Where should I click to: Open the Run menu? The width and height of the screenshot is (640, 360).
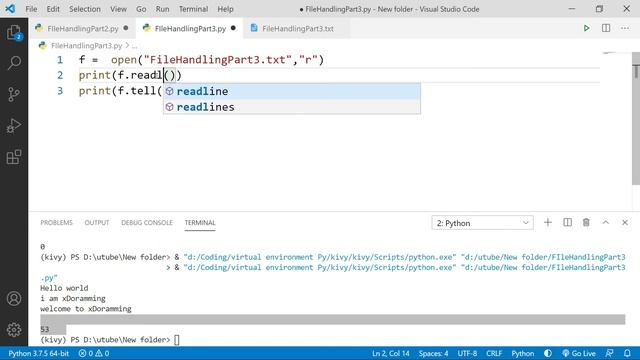click(162, 9)
